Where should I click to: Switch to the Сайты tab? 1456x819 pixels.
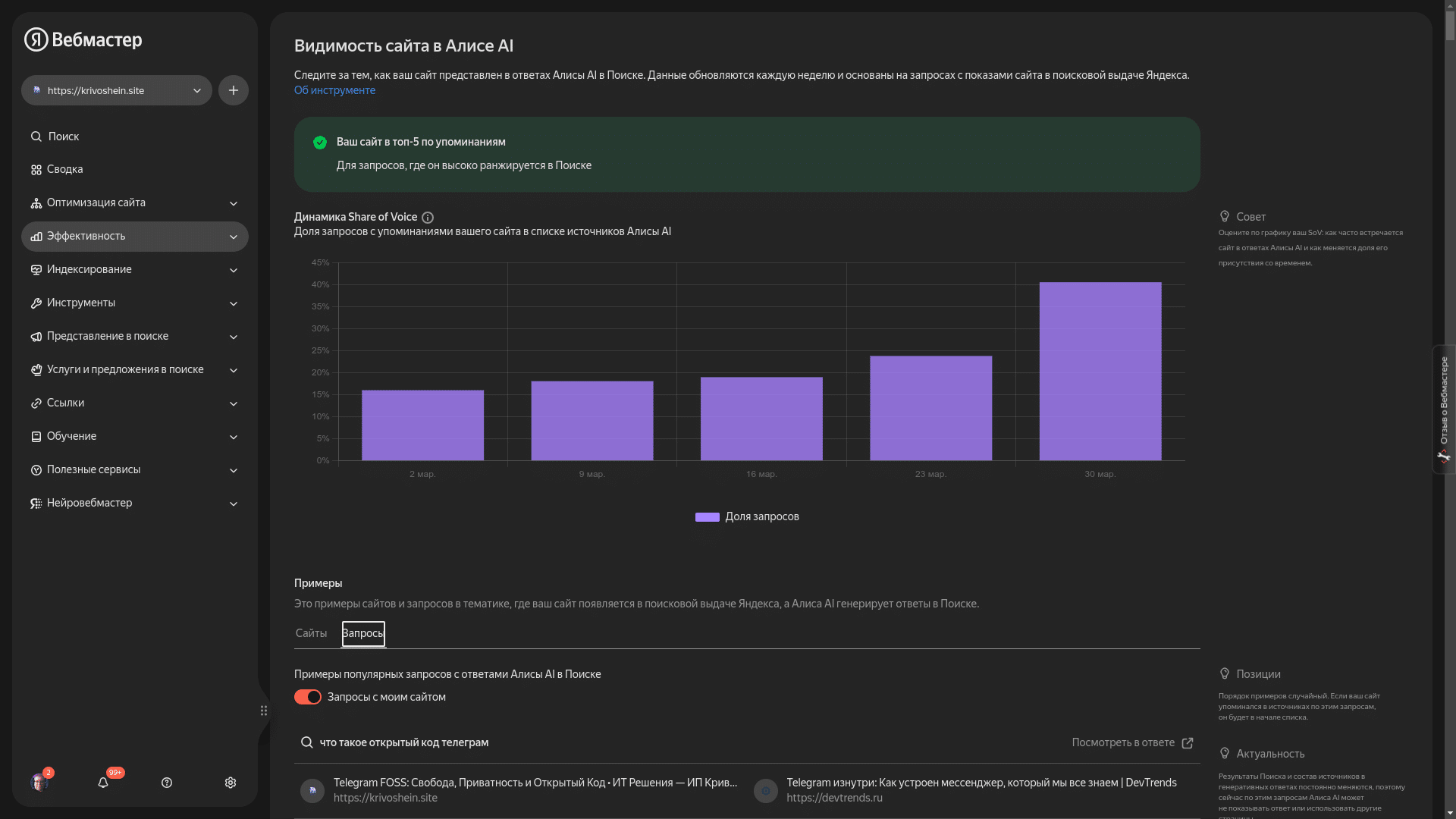pyautogui.click(x=311, y=633)
